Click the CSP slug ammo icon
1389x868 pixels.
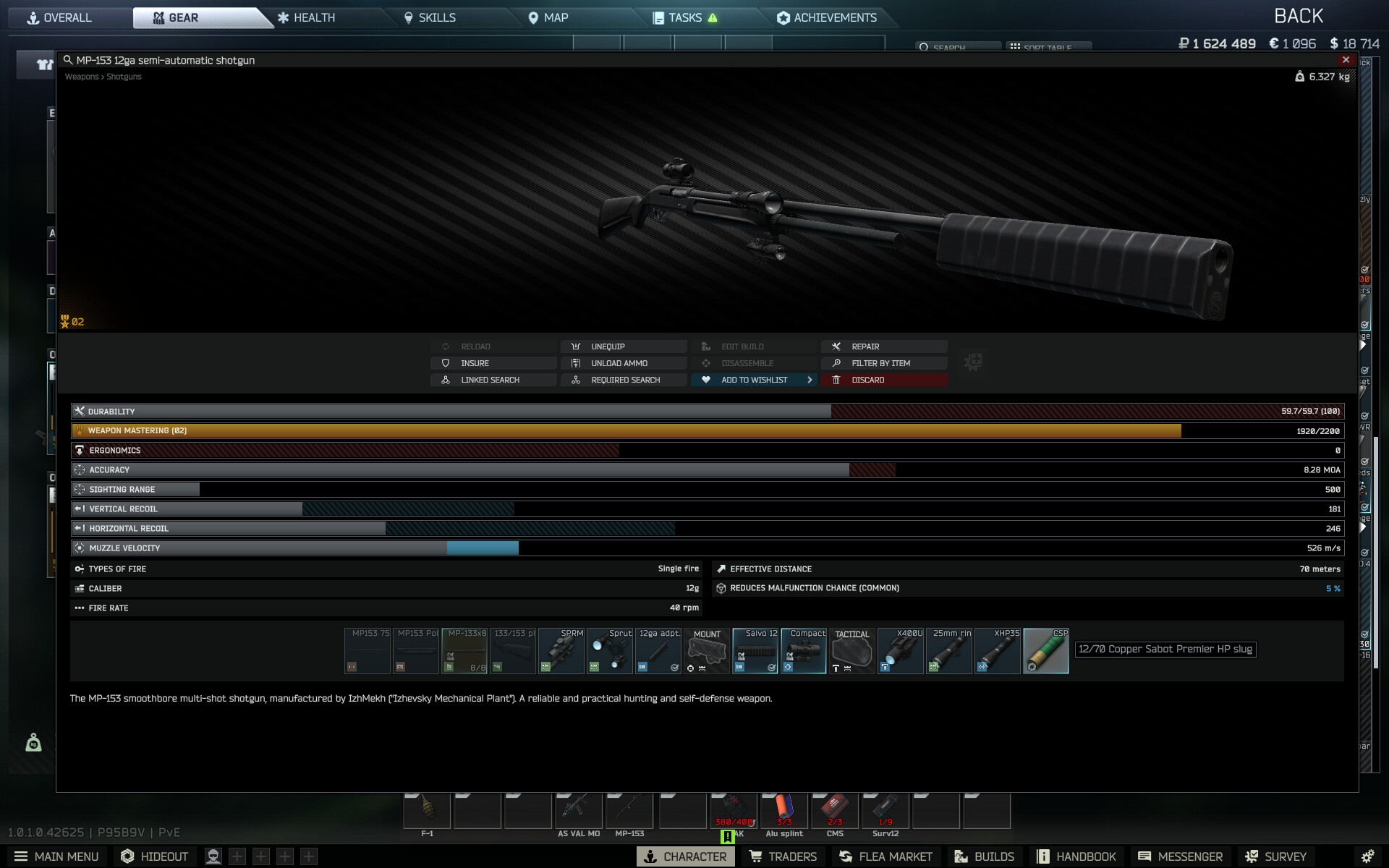click(1045, 651)
